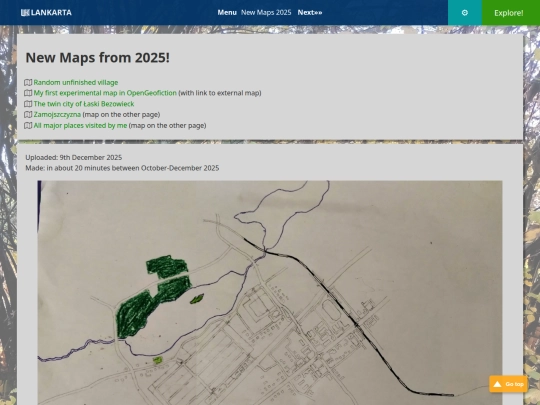Viewport: 540px width, 405px height.
Task: Click the Go top button
Action: (508, 384)
